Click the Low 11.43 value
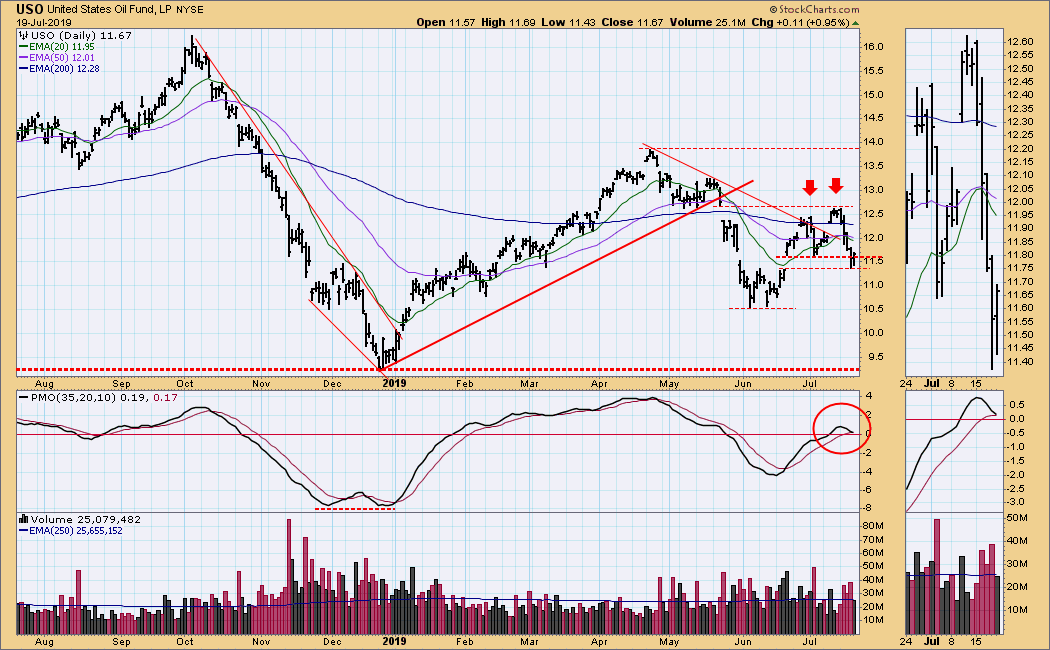This screenshot has width=1050, height=650. pos(568,22)
